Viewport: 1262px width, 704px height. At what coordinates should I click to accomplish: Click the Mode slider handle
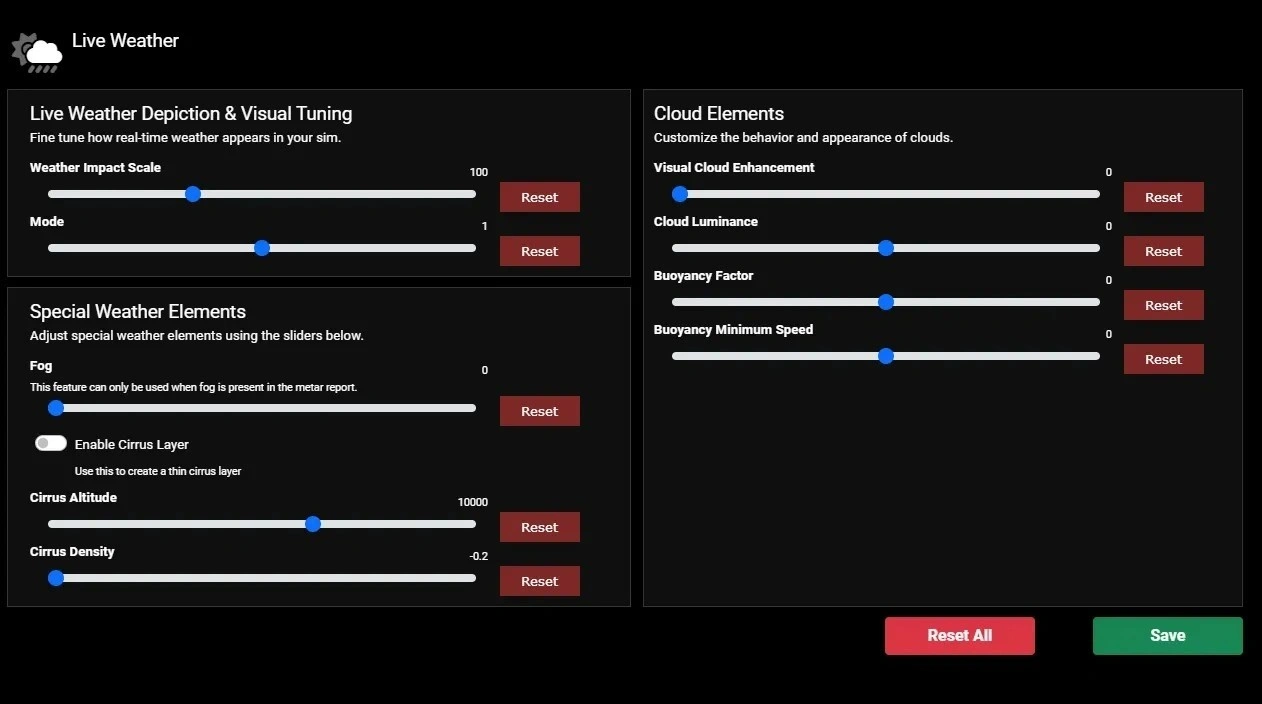(262, 248)
